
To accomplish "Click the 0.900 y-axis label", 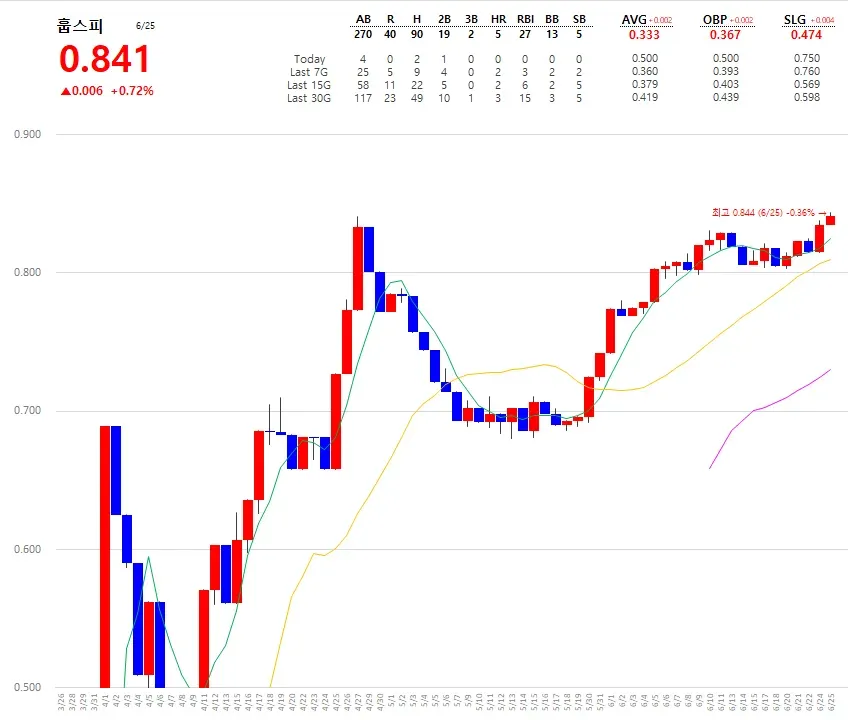I will pyautogui.click(x=28, y=134).
